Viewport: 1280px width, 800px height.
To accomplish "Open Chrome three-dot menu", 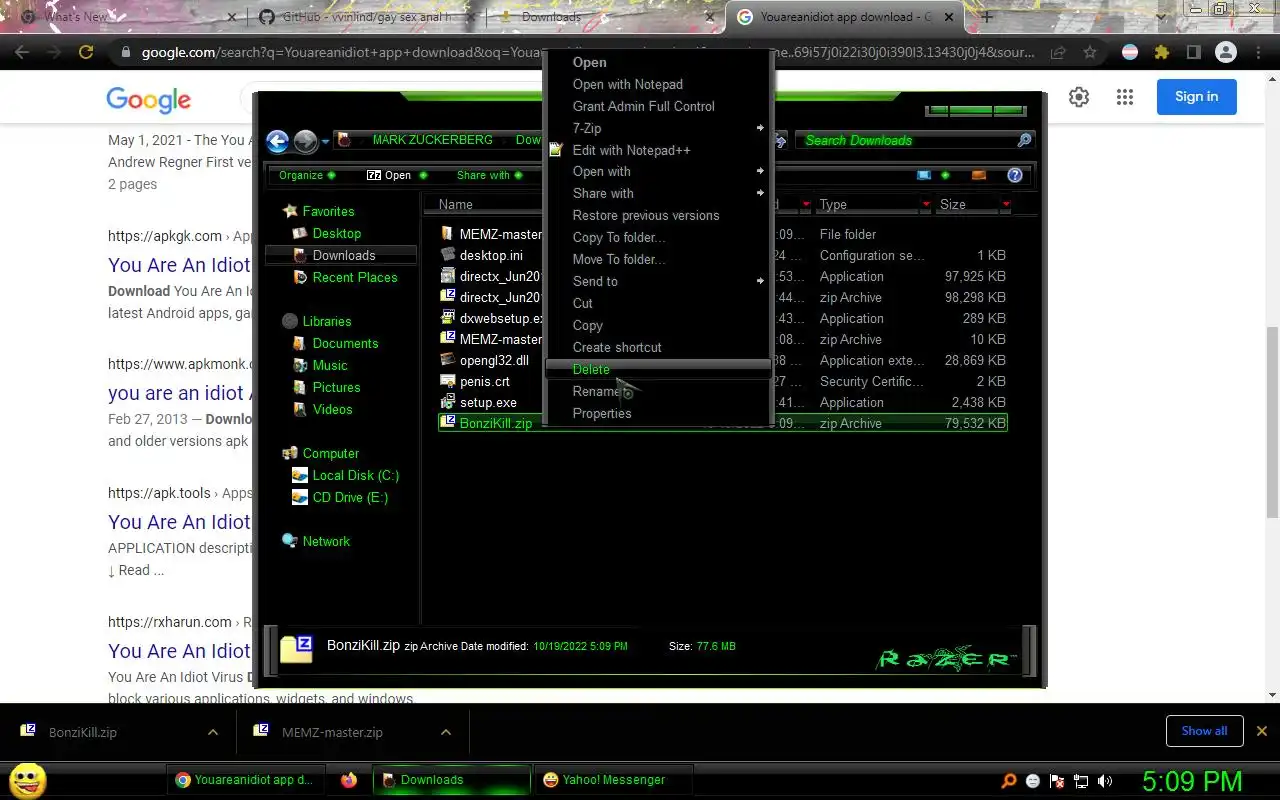I will 1257,52.
